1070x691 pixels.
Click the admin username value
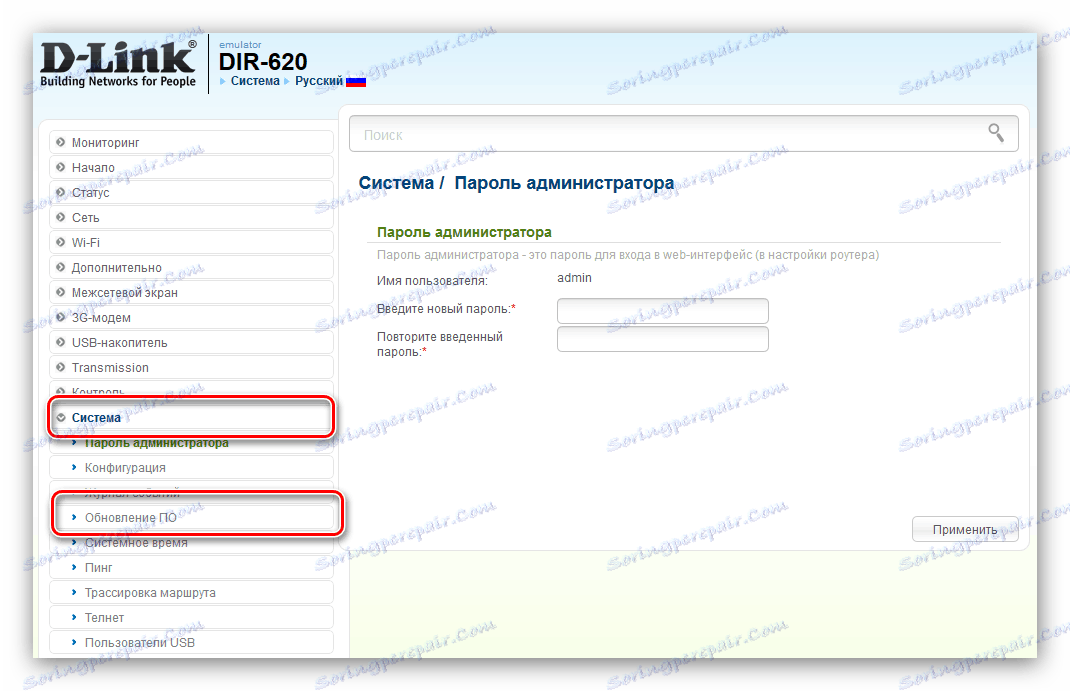[575, 278]
